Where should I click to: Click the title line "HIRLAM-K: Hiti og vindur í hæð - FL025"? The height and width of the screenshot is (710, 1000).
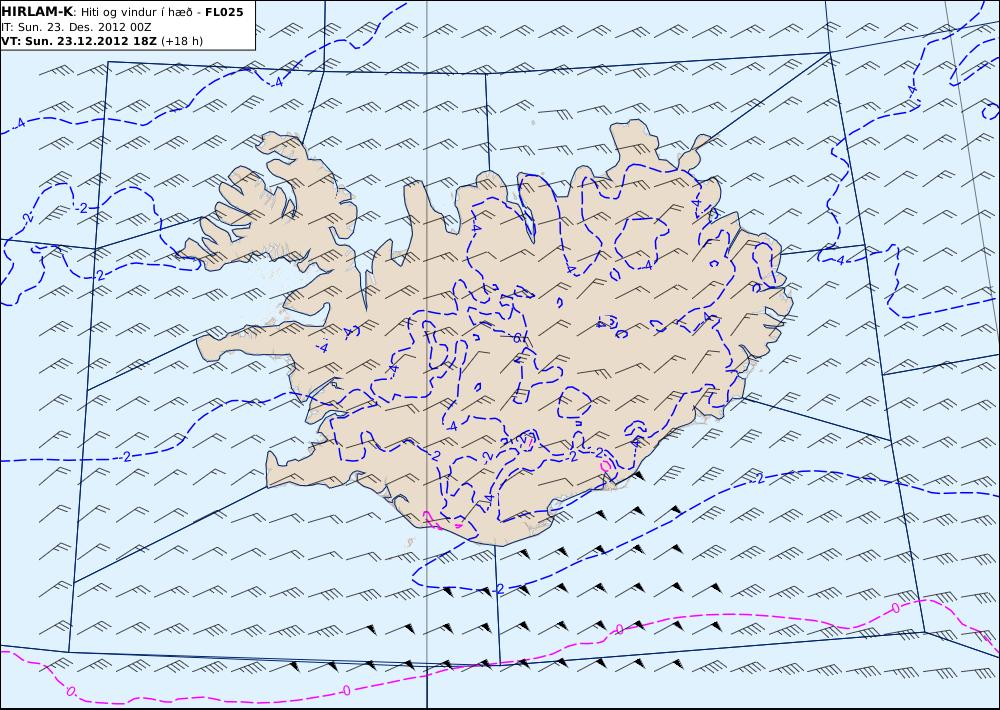click(x=122, y=12)
